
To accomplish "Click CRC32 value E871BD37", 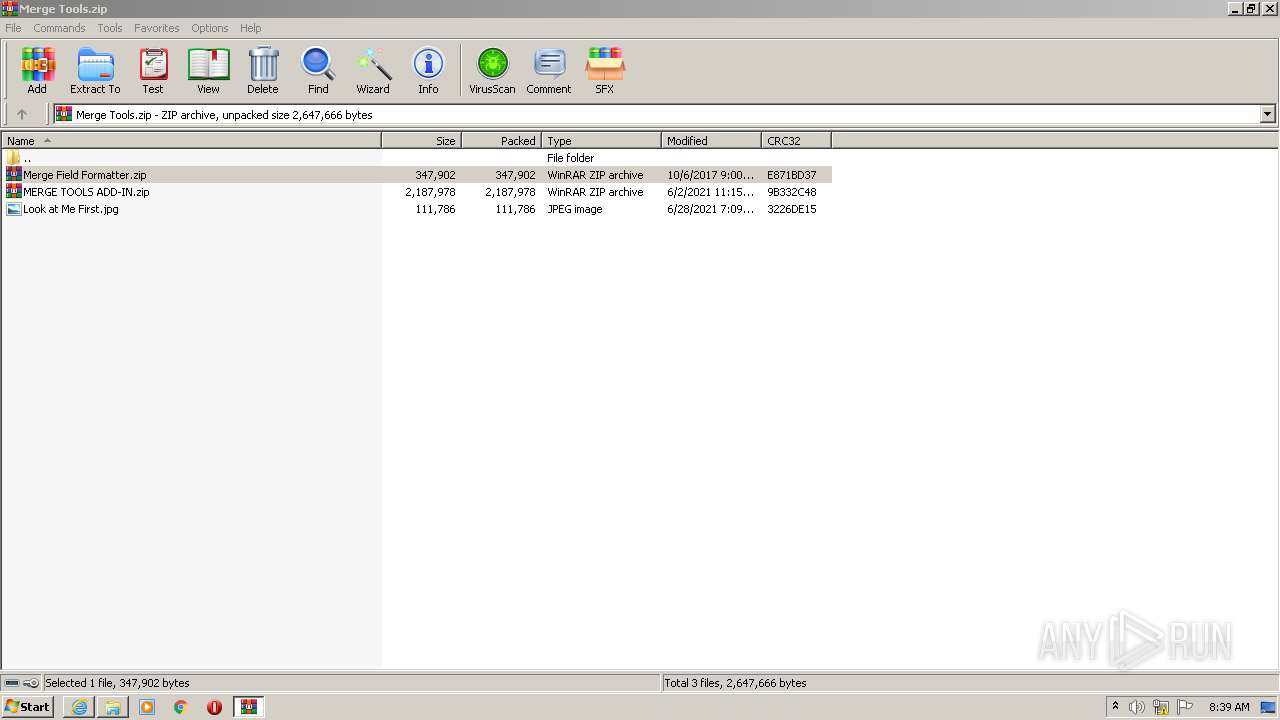I will [792, 175].
